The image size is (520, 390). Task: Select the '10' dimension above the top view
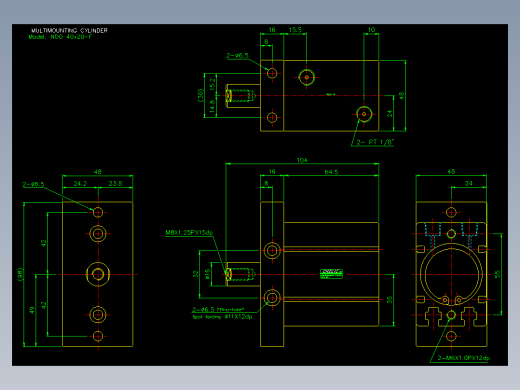pos(371,30)
